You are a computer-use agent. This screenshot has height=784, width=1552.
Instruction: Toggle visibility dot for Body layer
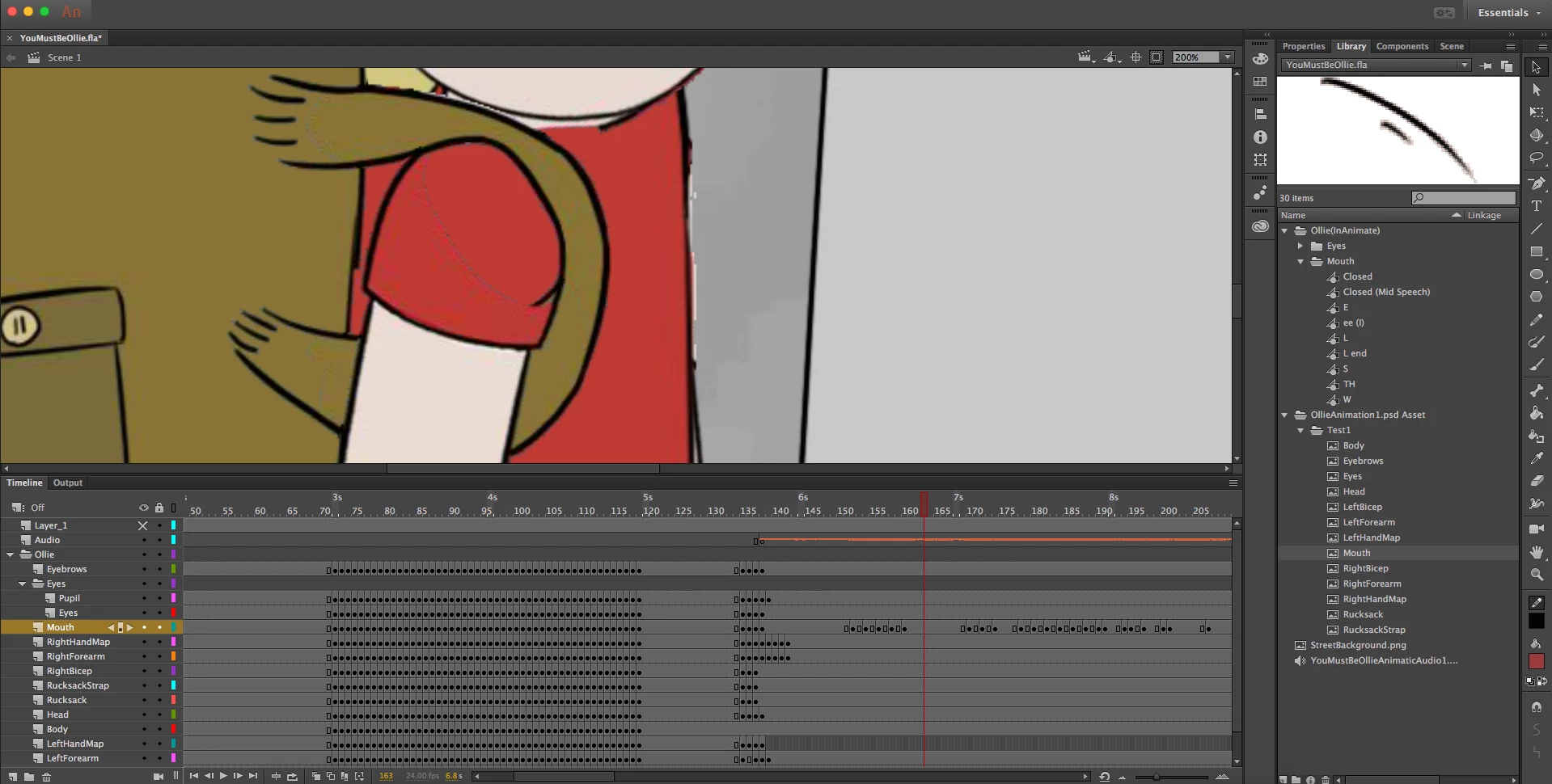(x=144, y=729)
